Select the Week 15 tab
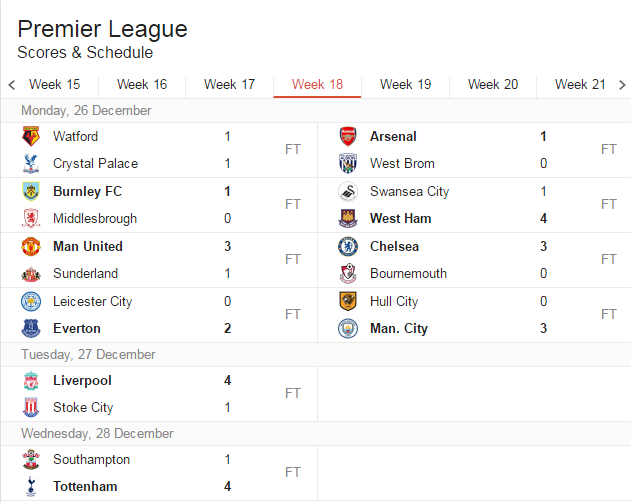Image resolution: width=631 pixels, height=503 pixels. pyautogui.click(x=55, y=85)
